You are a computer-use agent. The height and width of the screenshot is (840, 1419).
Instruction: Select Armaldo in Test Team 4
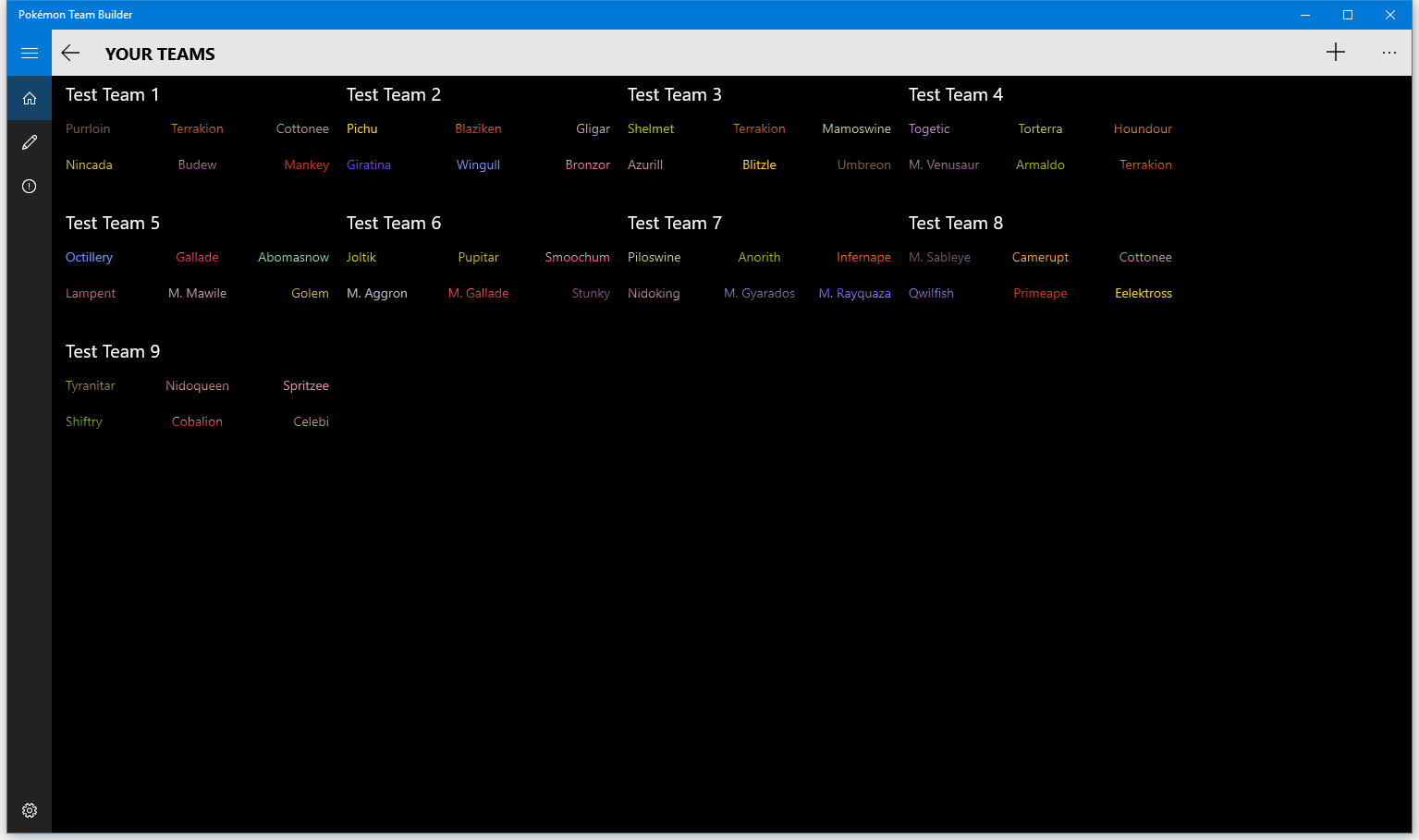[1040, 164]
